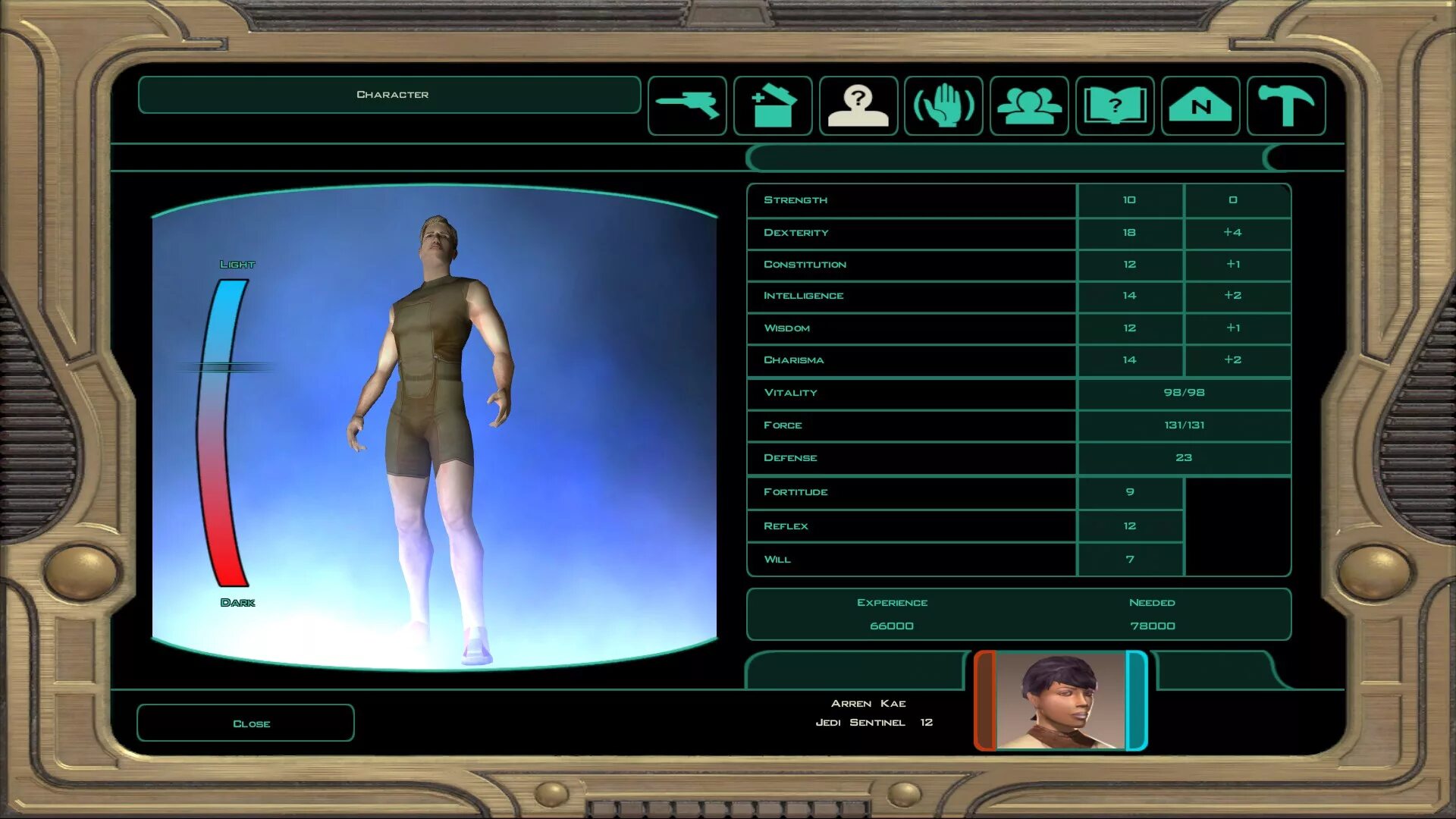Select the Charisma attribute row
Screen dimensions: 1456x819
(x=910, y=360)
